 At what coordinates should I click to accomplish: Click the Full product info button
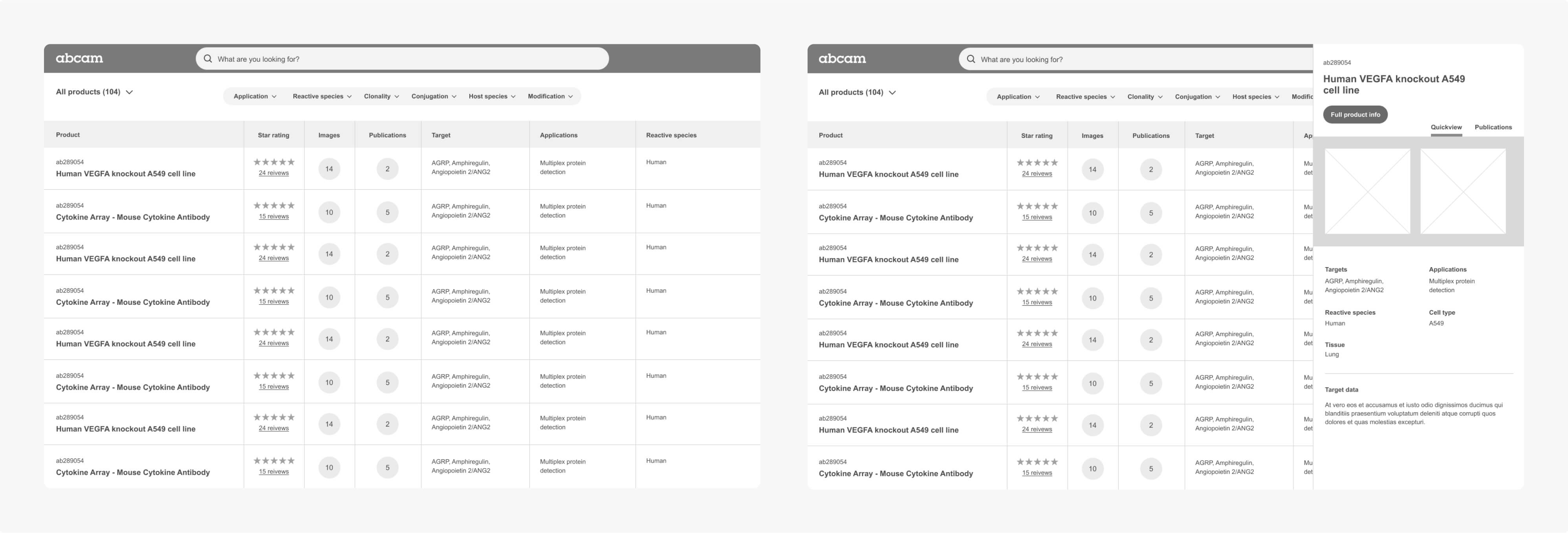coord(1355,114)
